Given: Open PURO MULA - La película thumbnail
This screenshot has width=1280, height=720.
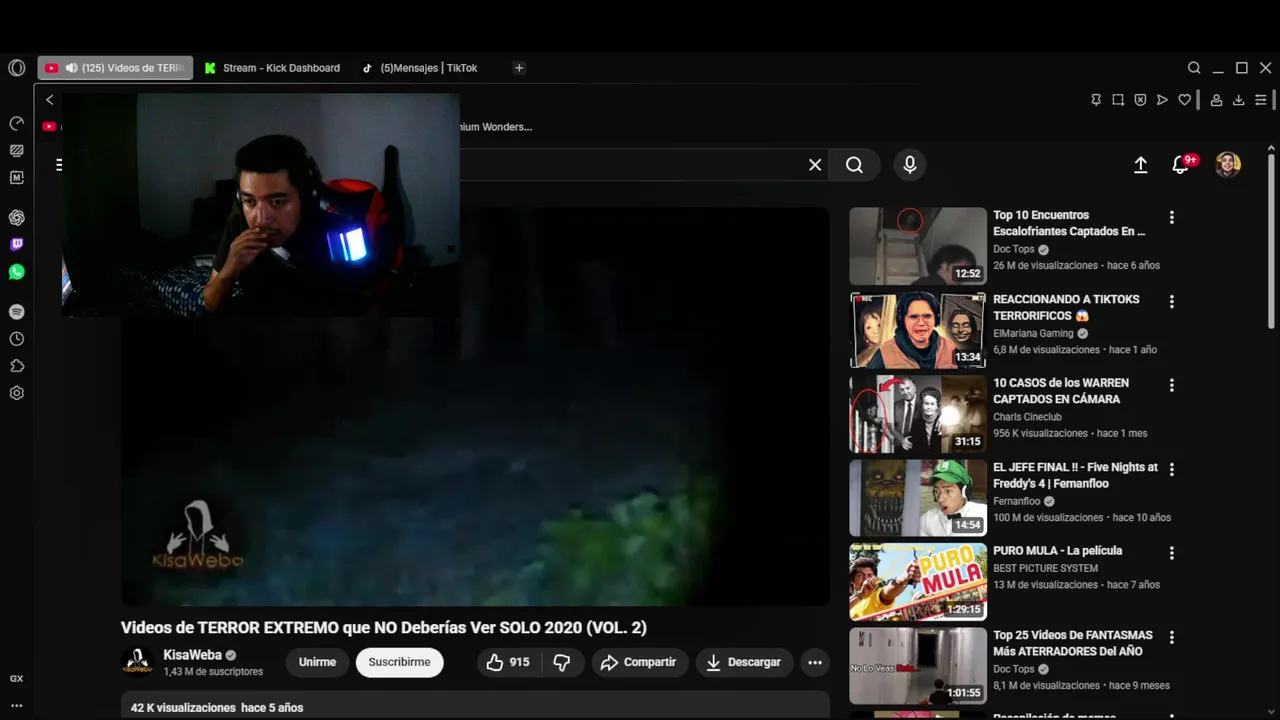Looking at the screenshot, I should [918, 582].
